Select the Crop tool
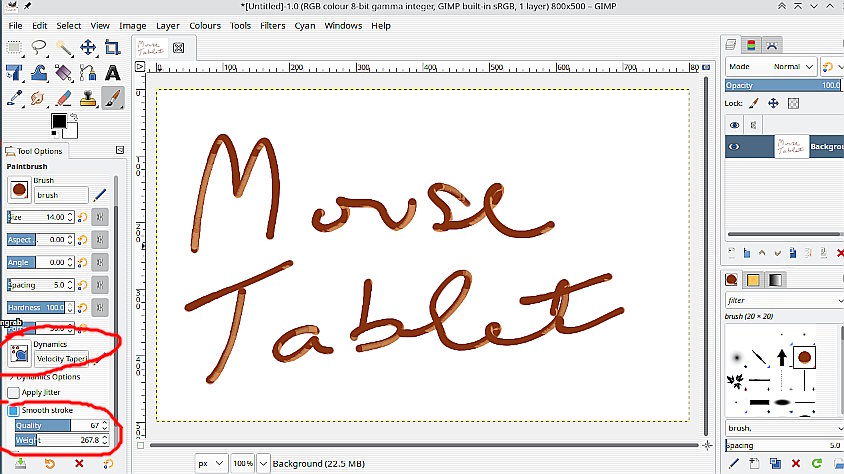 [112, 47]
